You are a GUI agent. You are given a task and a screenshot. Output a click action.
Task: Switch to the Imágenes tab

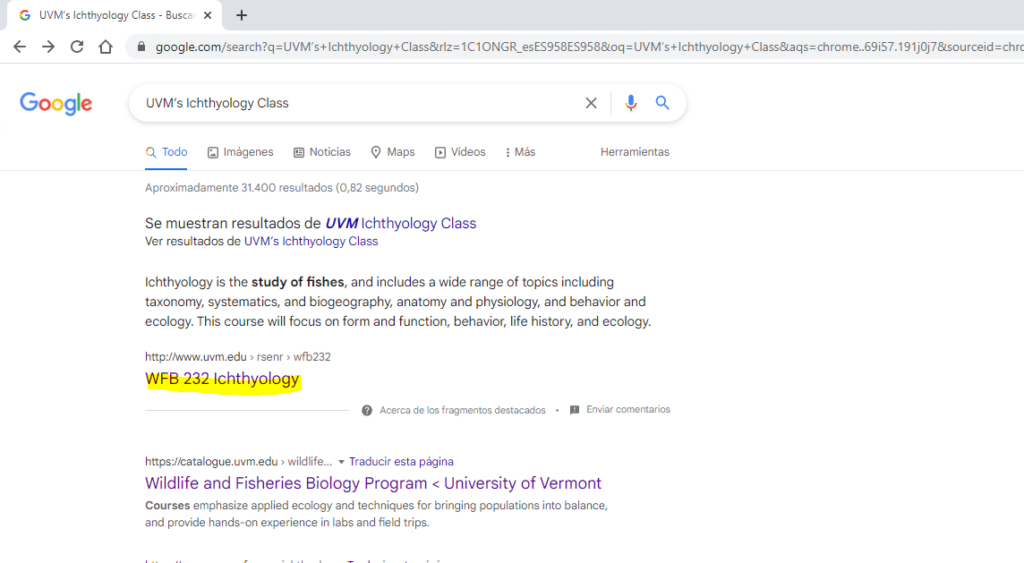pos(240,152)
